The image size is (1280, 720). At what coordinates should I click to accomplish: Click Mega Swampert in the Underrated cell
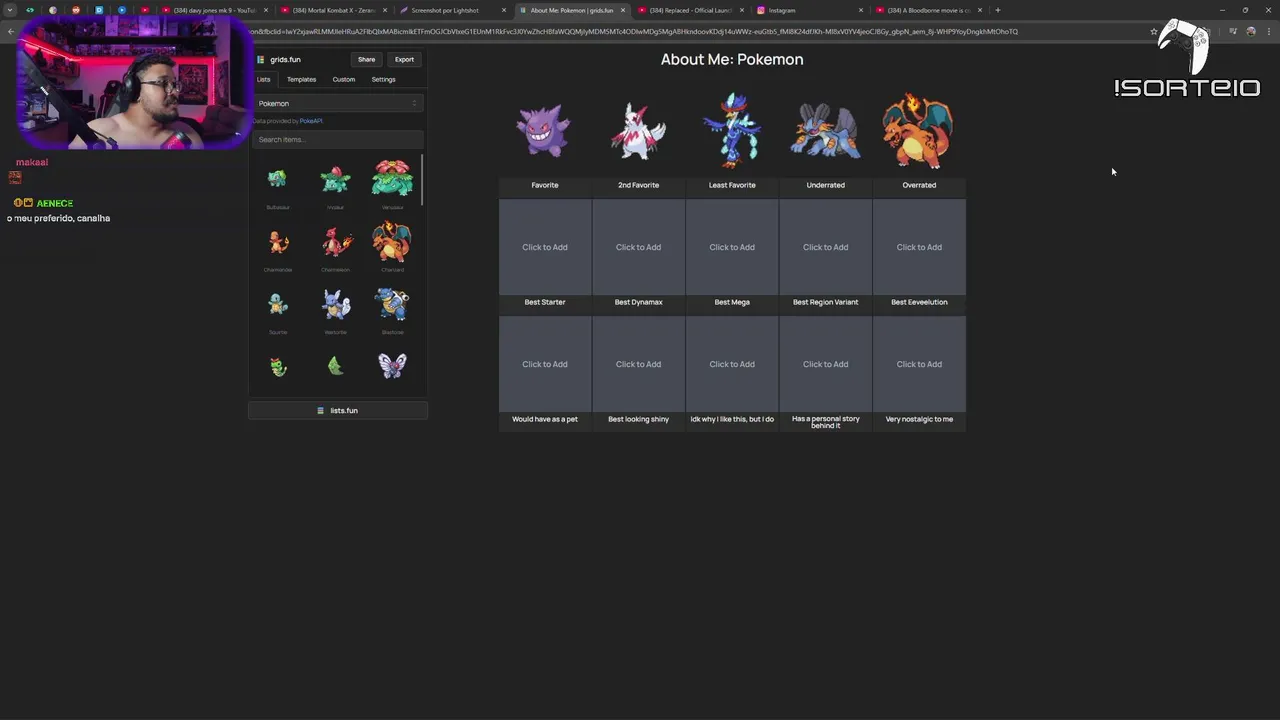[825, 131]
